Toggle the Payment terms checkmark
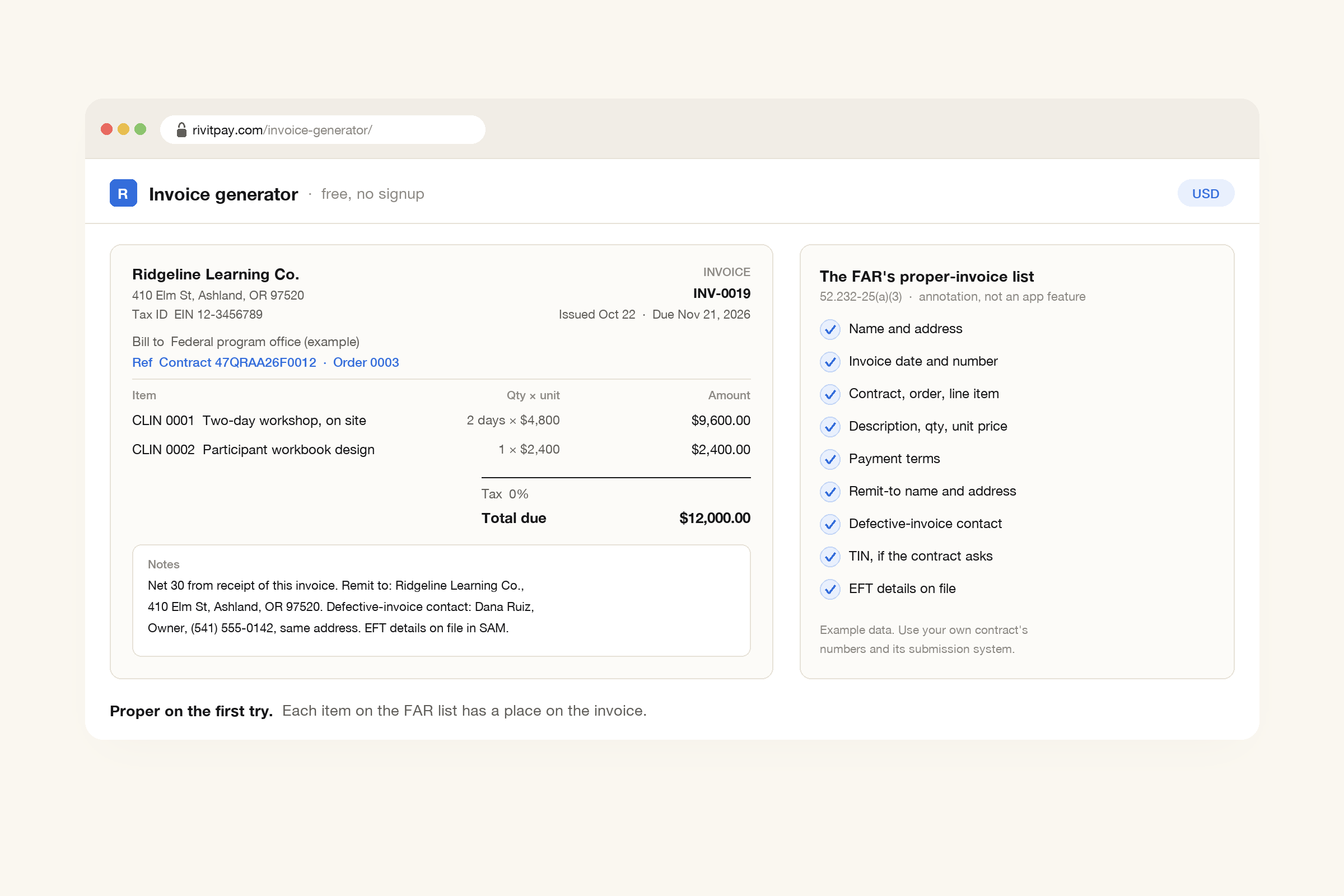 [830, 459]
